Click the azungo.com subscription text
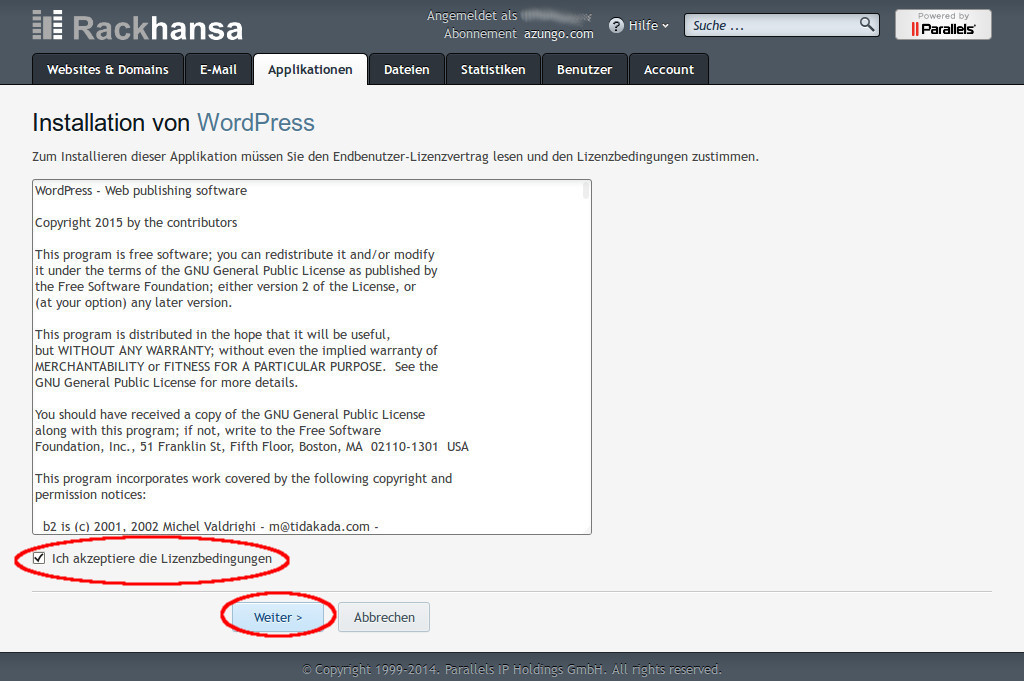 pos(558,33)
